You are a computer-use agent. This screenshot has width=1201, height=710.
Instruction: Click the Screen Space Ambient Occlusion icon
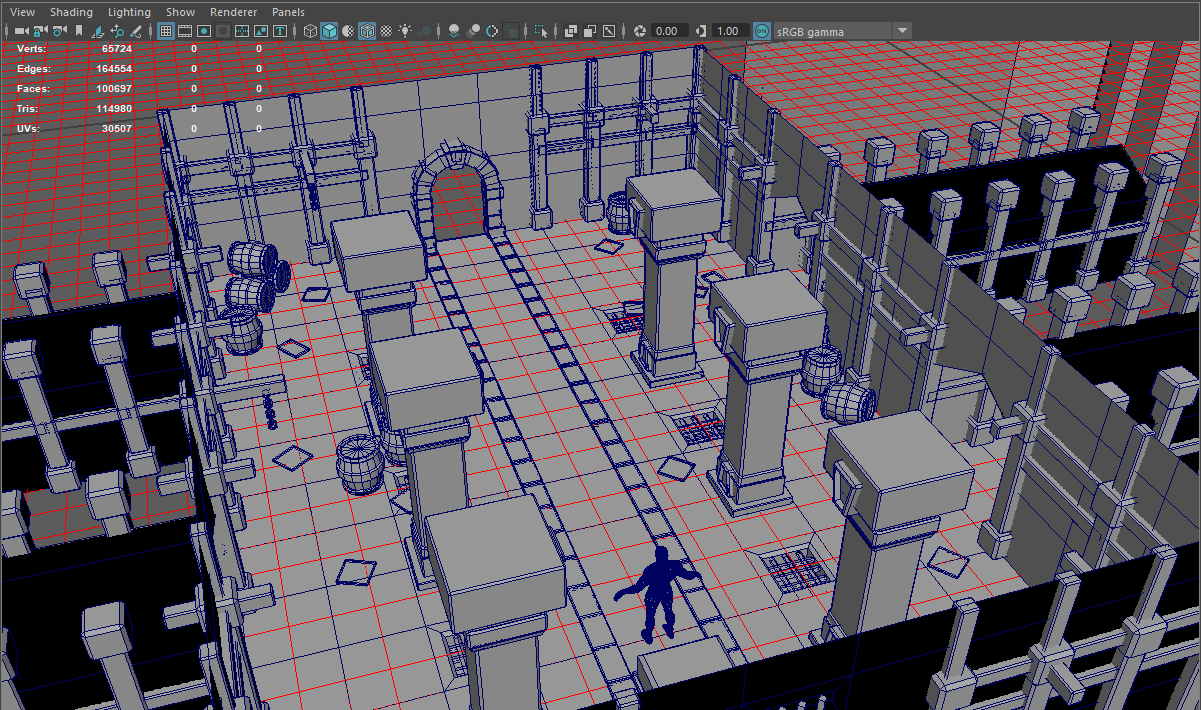(454, 31)
